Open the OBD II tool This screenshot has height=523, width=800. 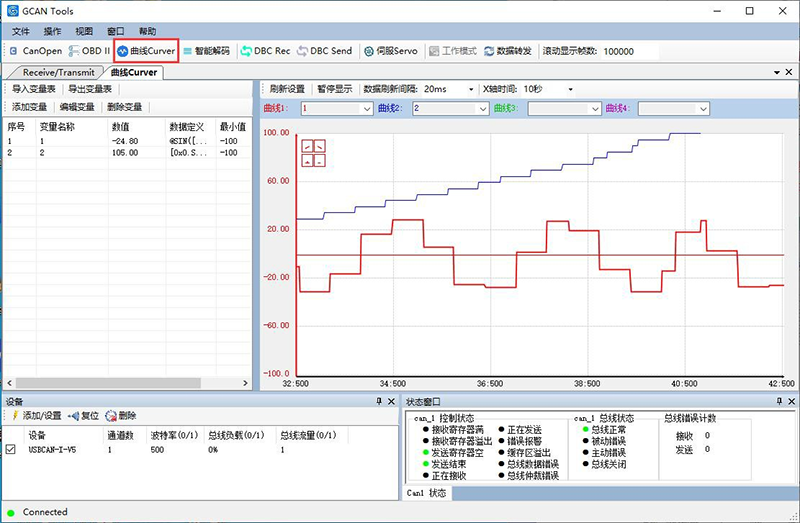(x=90, y=50)
